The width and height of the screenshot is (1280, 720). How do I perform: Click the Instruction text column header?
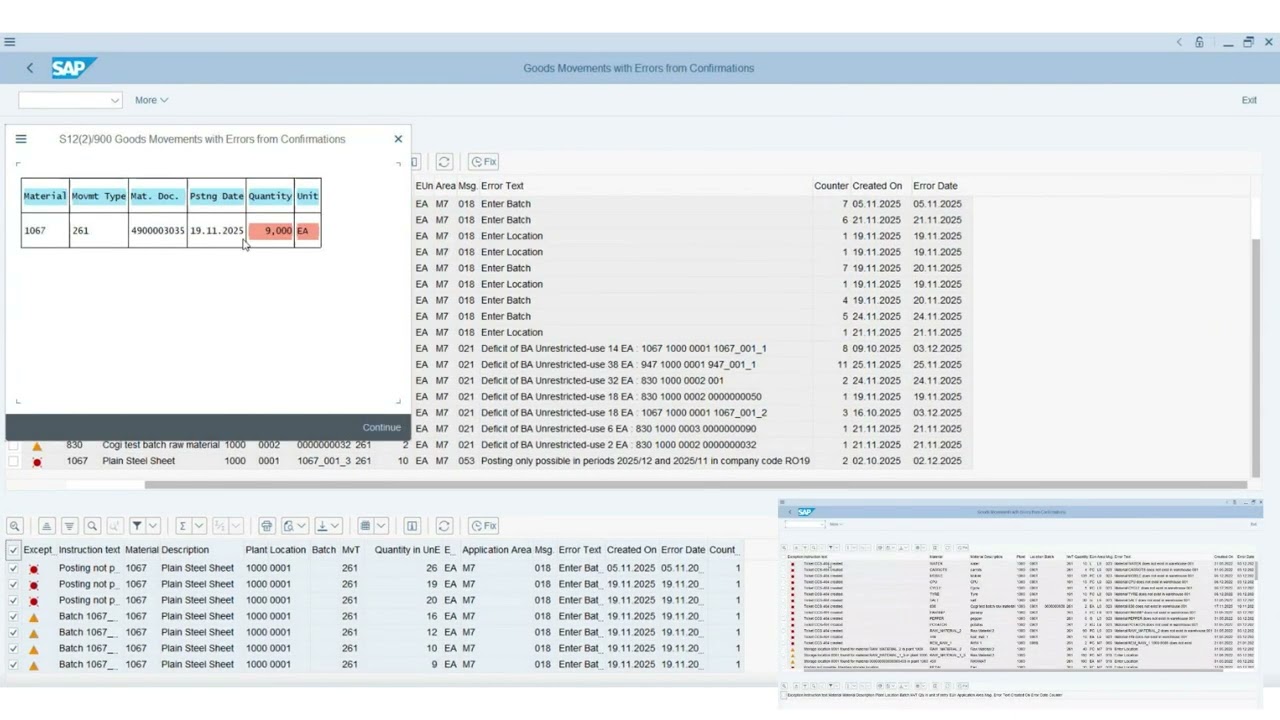(x=89, y=550)
